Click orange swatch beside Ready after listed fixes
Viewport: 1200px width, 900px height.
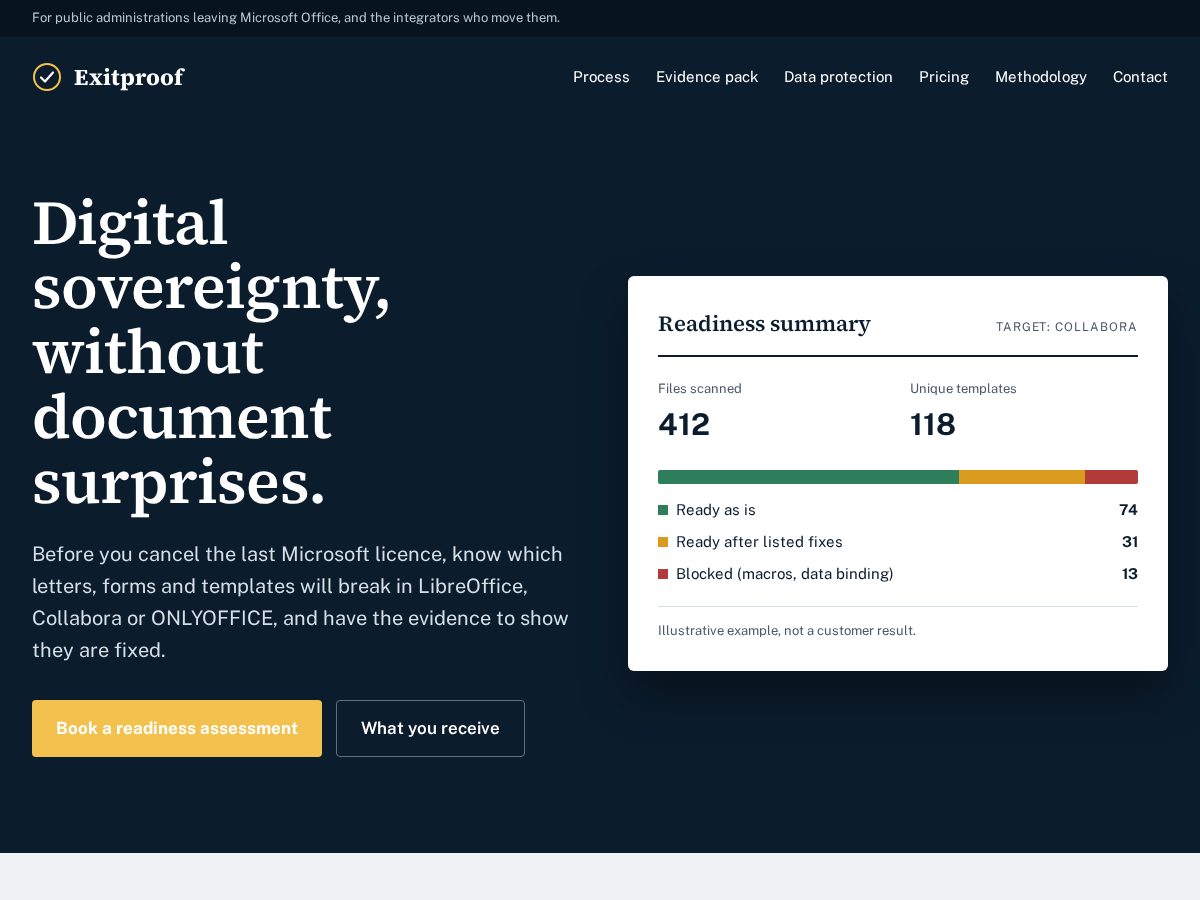click(663, 542)
